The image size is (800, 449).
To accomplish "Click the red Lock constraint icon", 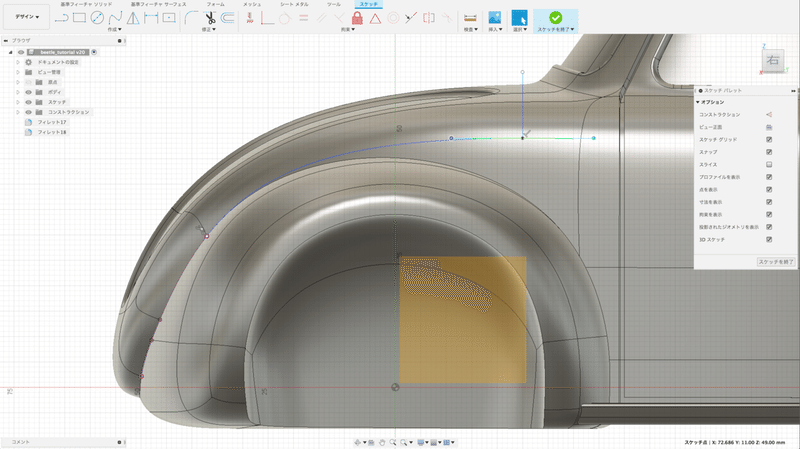I will coord(357,17).
